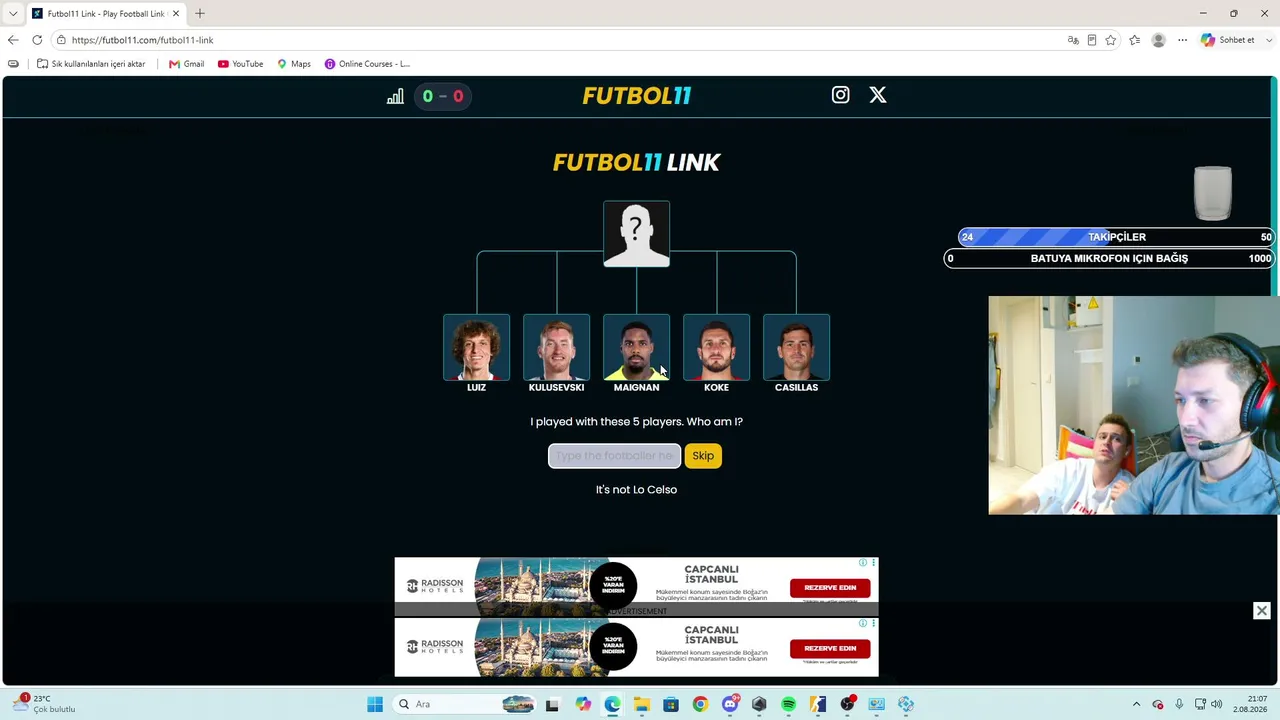Close the Futbol11 Link tab
Screen dimensions: 1280x720
pyautogui.click(x=176, y=14)
